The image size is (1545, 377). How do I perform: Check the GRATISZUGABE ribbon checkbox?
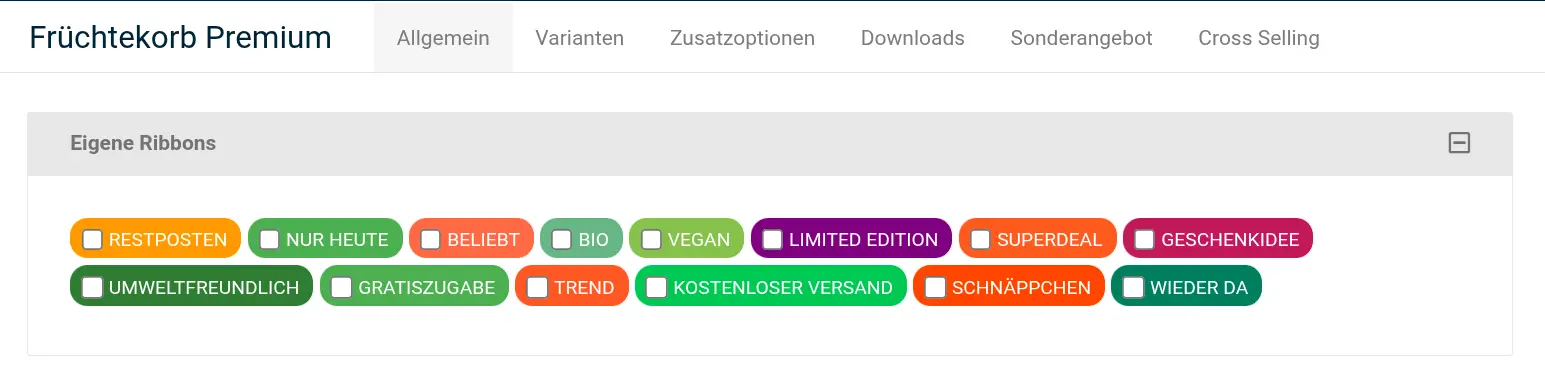click(x=342, y=287)
